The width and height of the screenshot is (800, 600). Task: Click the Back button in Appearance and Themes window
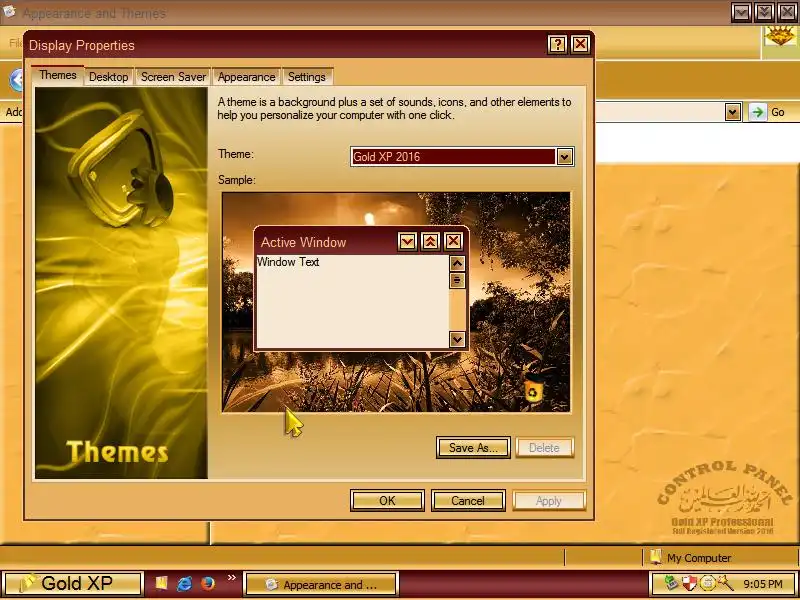(x=16, y=80)
